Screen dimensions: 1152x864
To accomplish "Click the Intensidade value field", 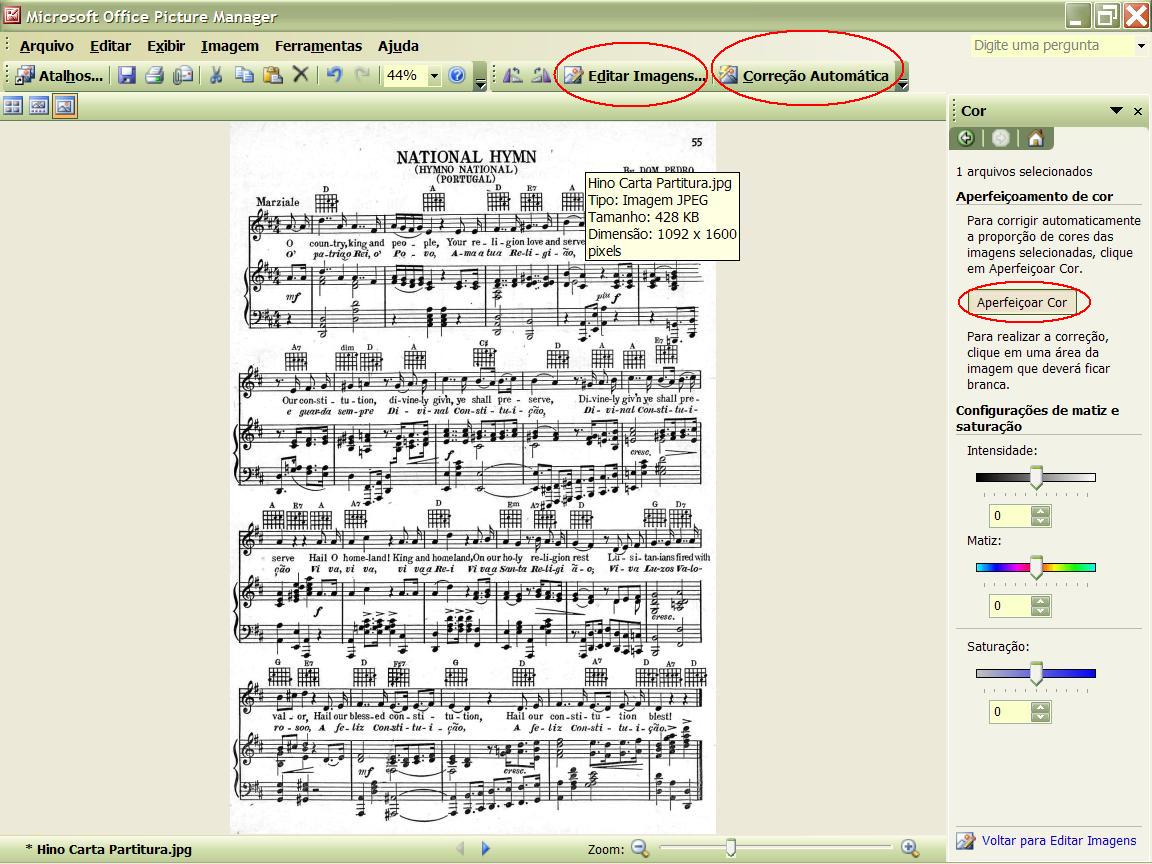I will pyautogui.click(x=1010, y=516).
